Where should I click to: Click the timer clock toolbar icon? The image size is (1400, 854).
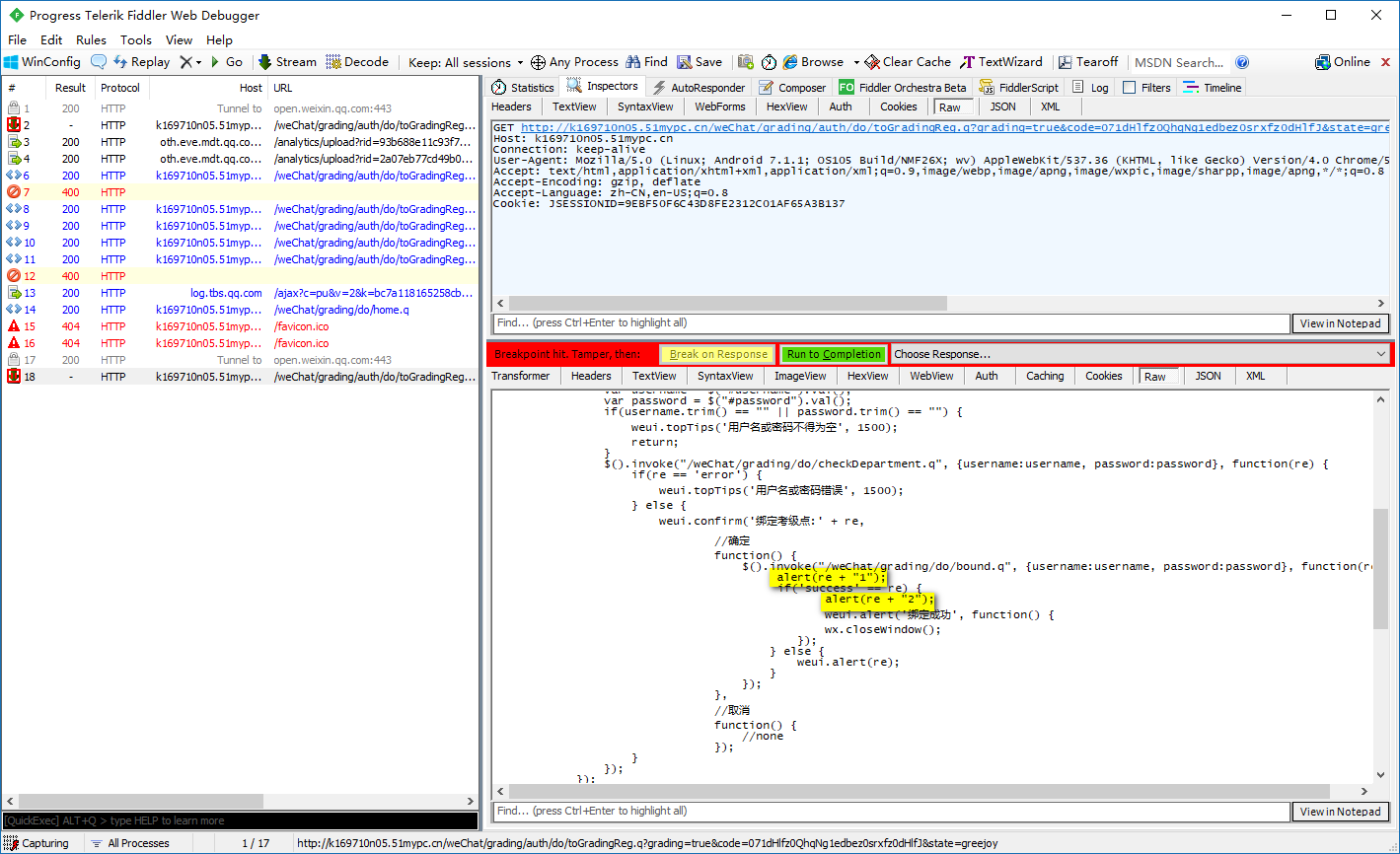coord(769,62)
